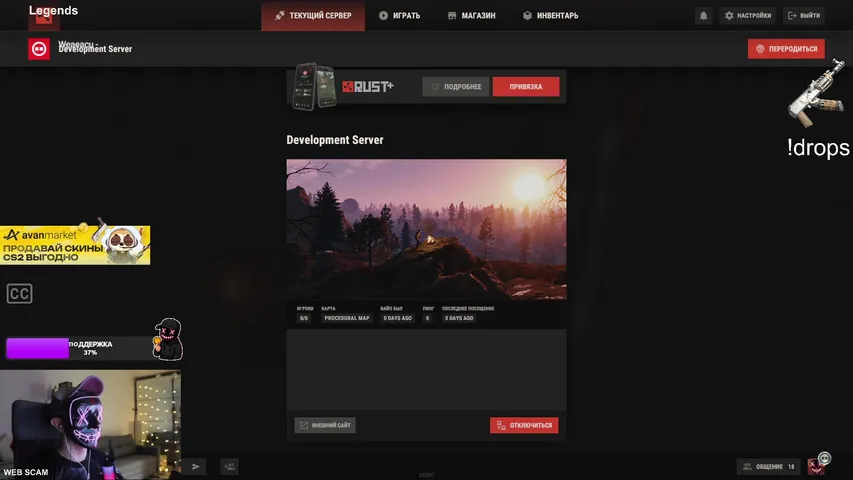Click the ping value 0
The width and height of the screenshot is (853, 480).
coord(427,318)
